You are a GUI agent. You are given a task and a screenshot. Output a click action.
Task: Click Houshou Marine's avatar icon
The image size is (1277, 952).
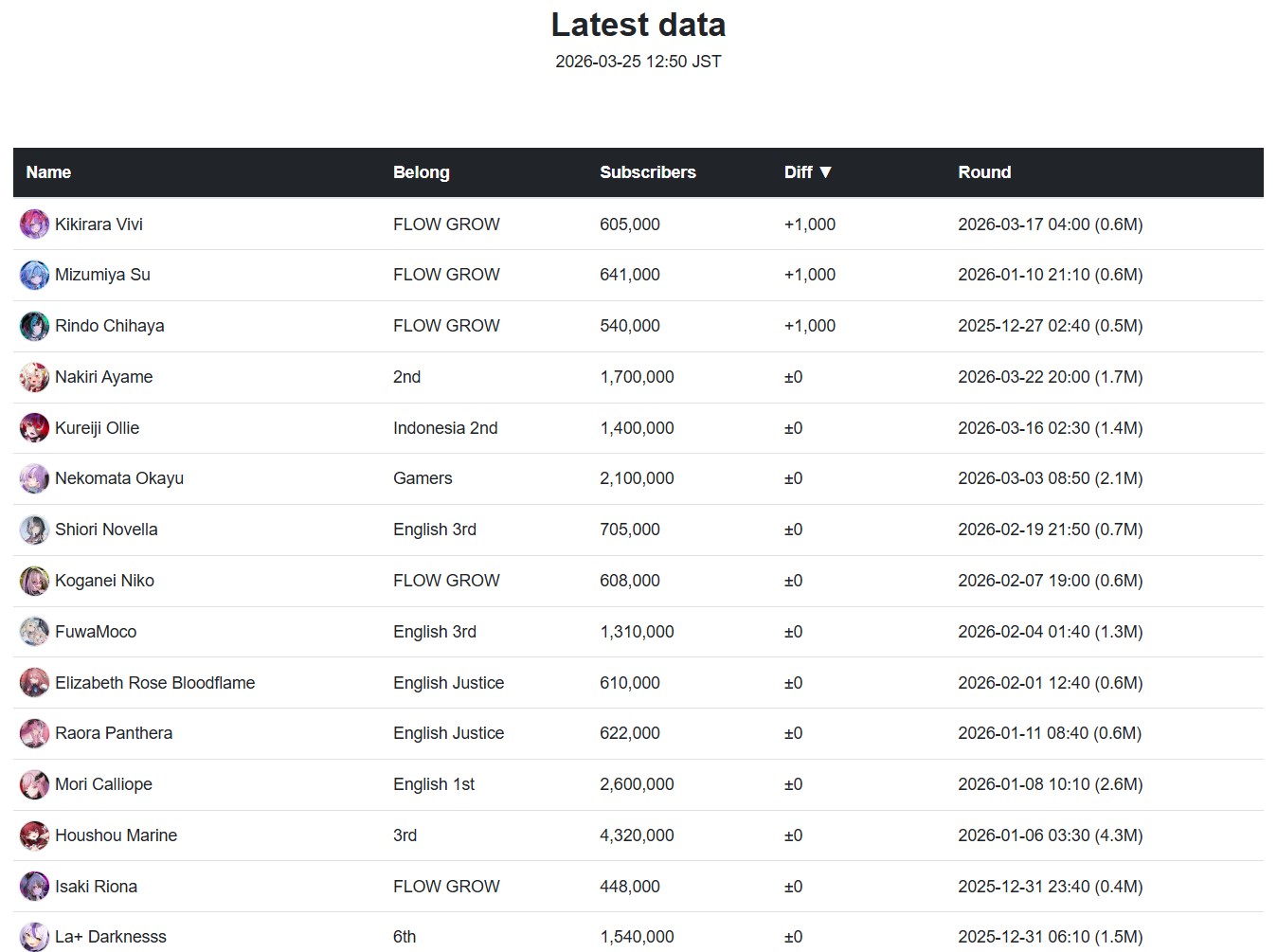(34, 835)
